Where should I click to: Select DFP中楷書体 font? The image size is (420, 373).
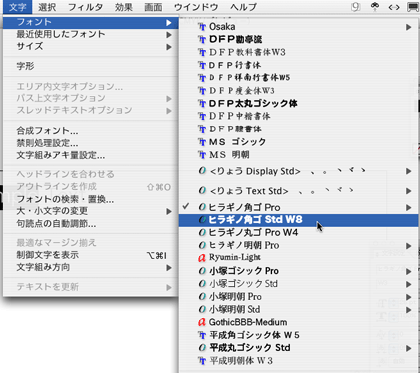tap(299, 116)
